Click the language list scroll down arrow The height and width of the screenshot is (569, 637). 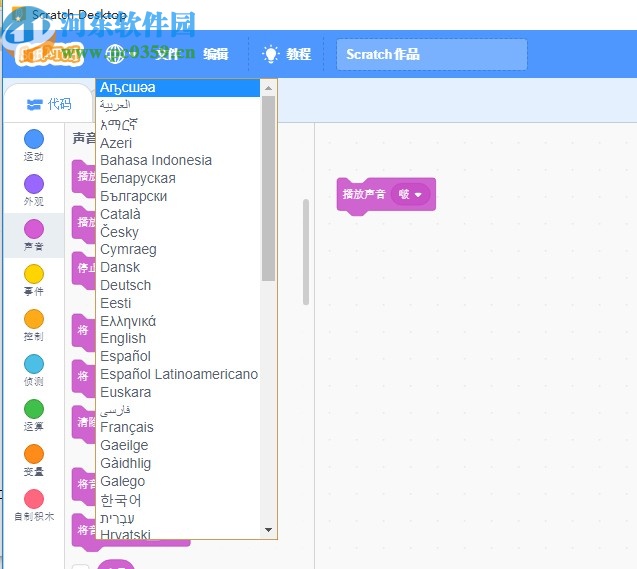(x=268, y=530)
